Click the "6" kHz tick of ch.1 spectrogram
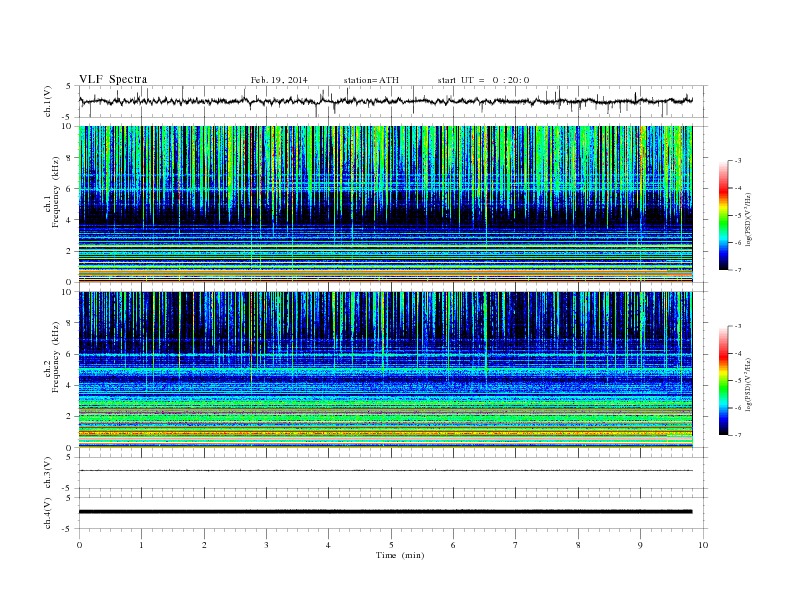The image size is (792, 612). [x=69, y=189]
